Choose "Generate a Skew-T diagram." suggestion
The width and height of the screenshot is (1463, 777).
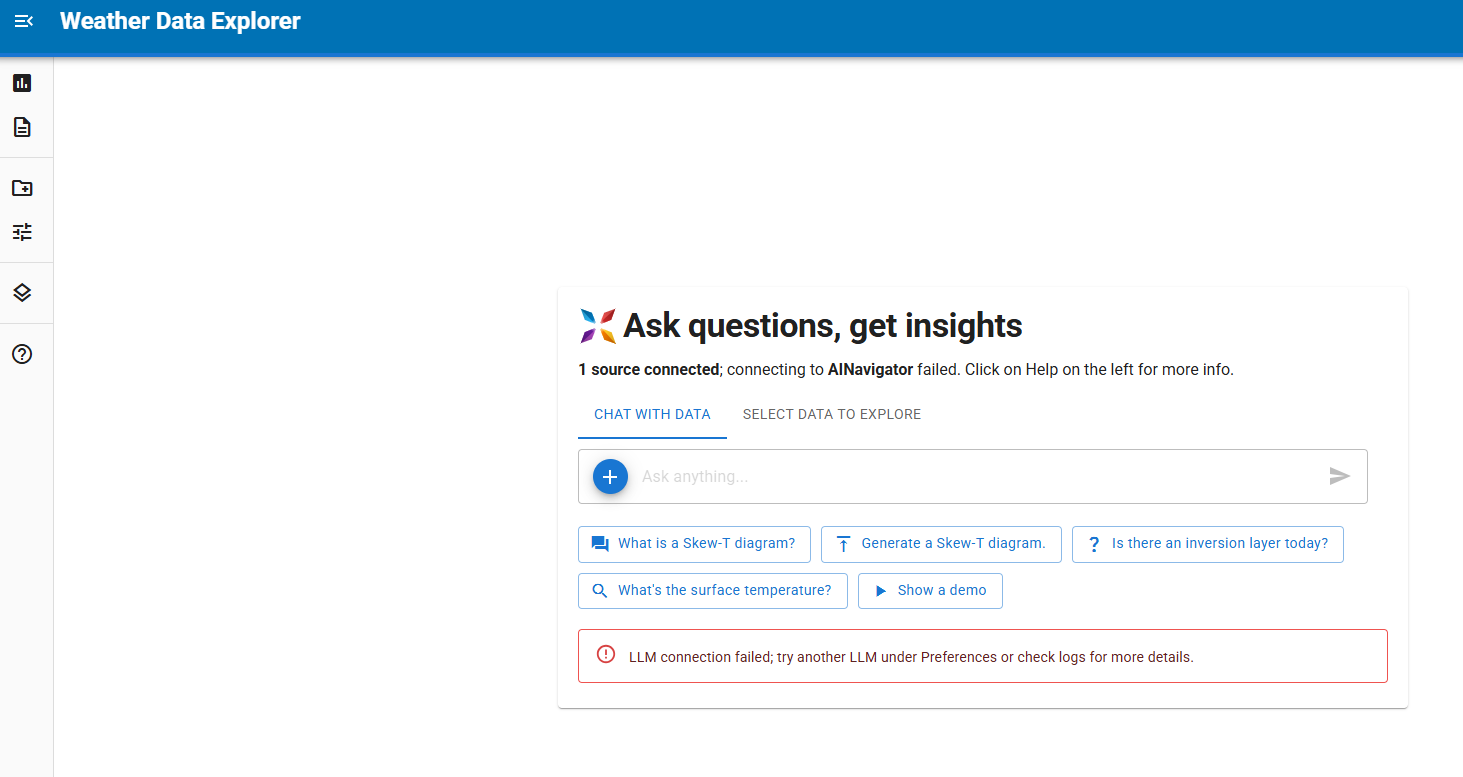[940, 544]
